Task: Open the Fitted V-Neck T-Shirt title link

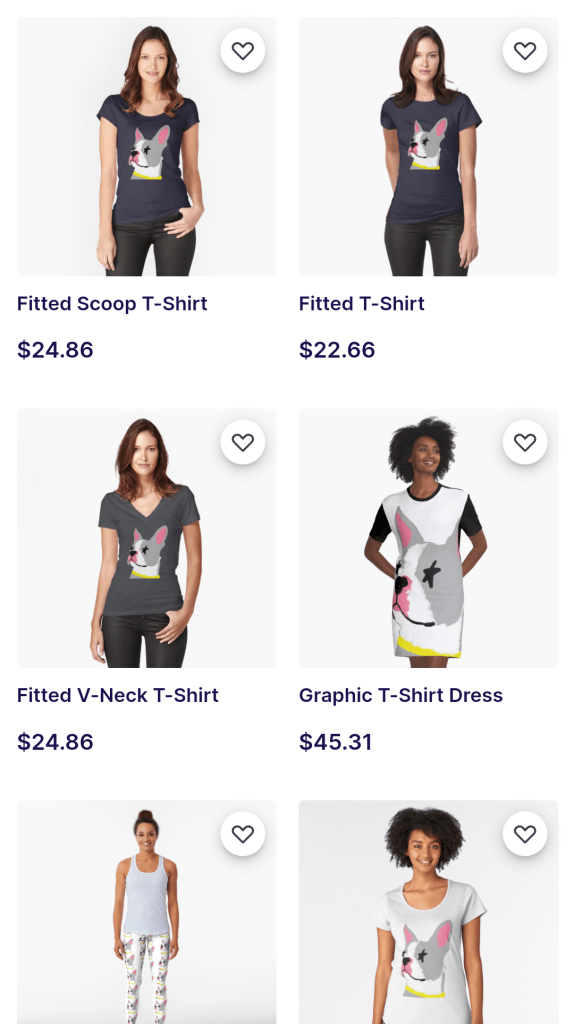Action: [x=118, y=696]
